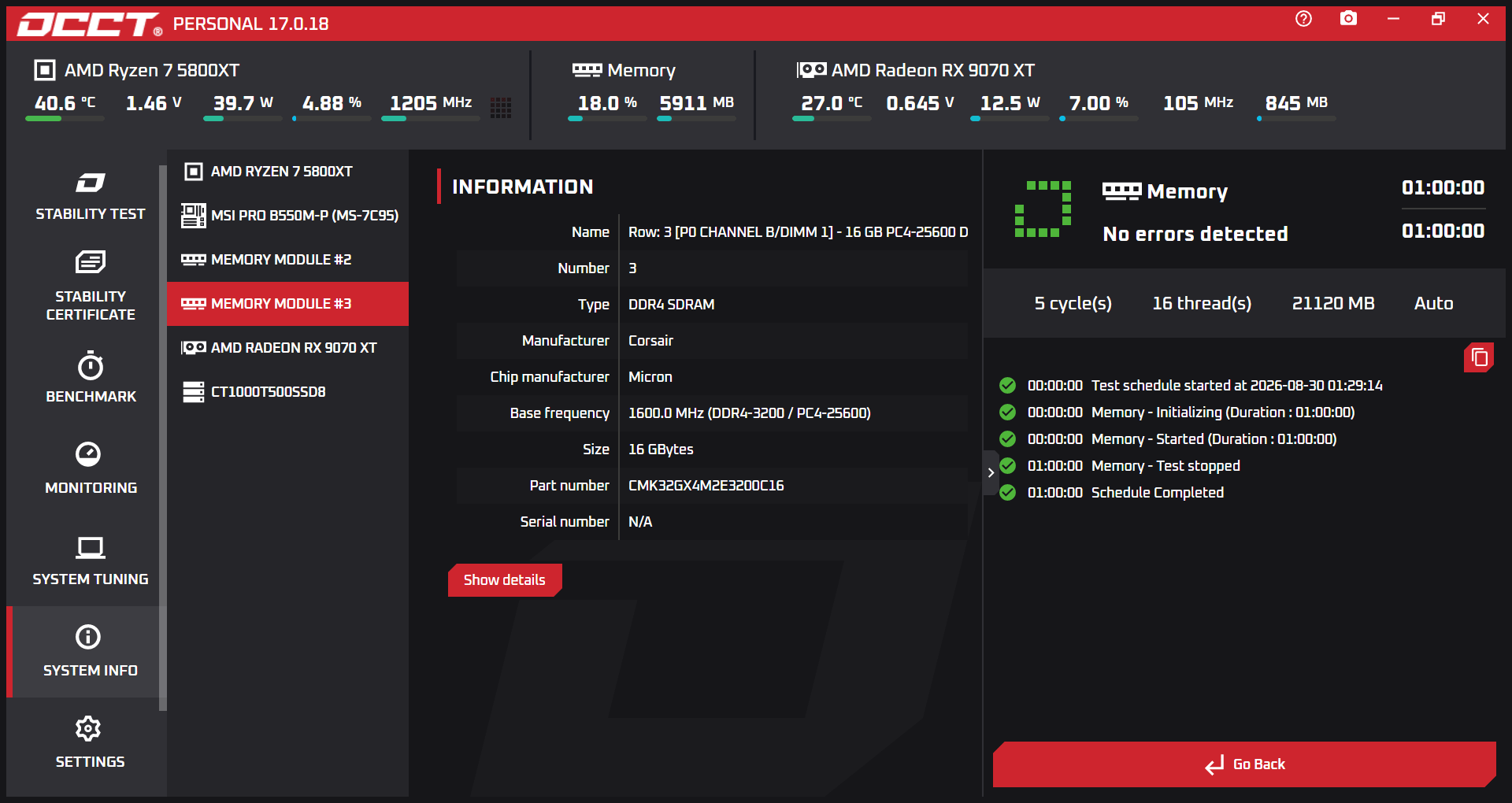
Task: Click the CPU temperature level bar
Action: point(65,119)
